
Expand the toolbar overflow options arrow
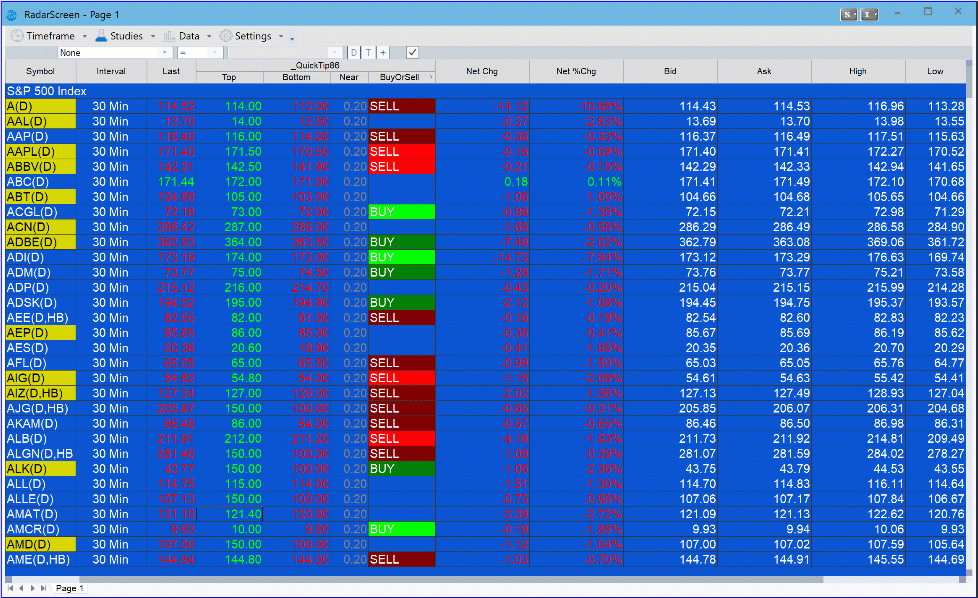[292, 38]
